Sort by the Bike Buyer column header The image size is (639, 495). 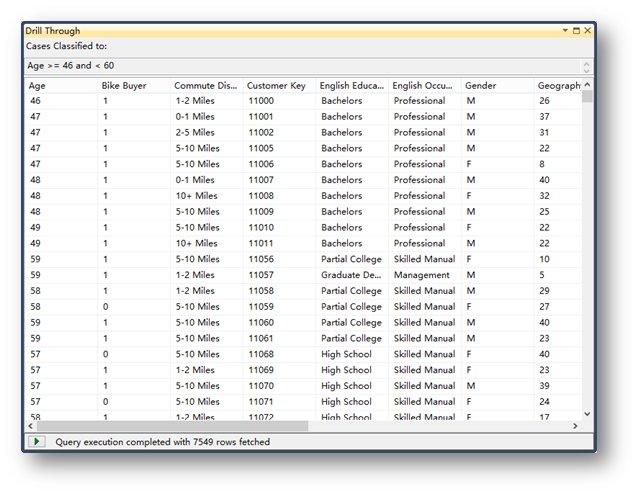pyautogui.click(x=133, y=86)
